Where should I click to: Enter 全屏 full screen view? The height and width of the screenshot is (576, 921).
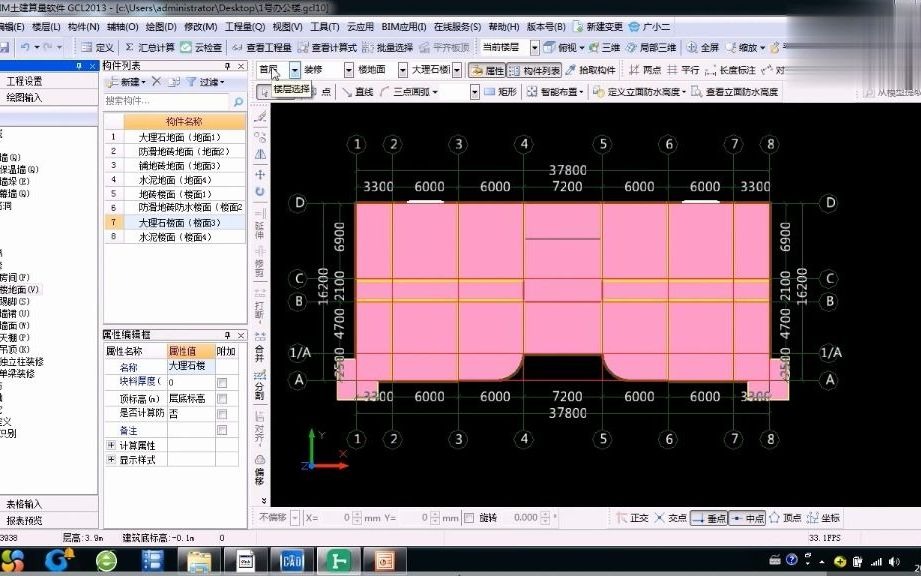coord(702,48)
